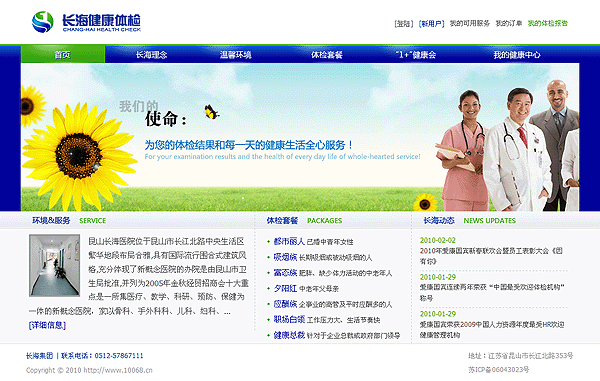Select the "1+"健康会 navigation tab
600x381 pixels.
[416, 55]
